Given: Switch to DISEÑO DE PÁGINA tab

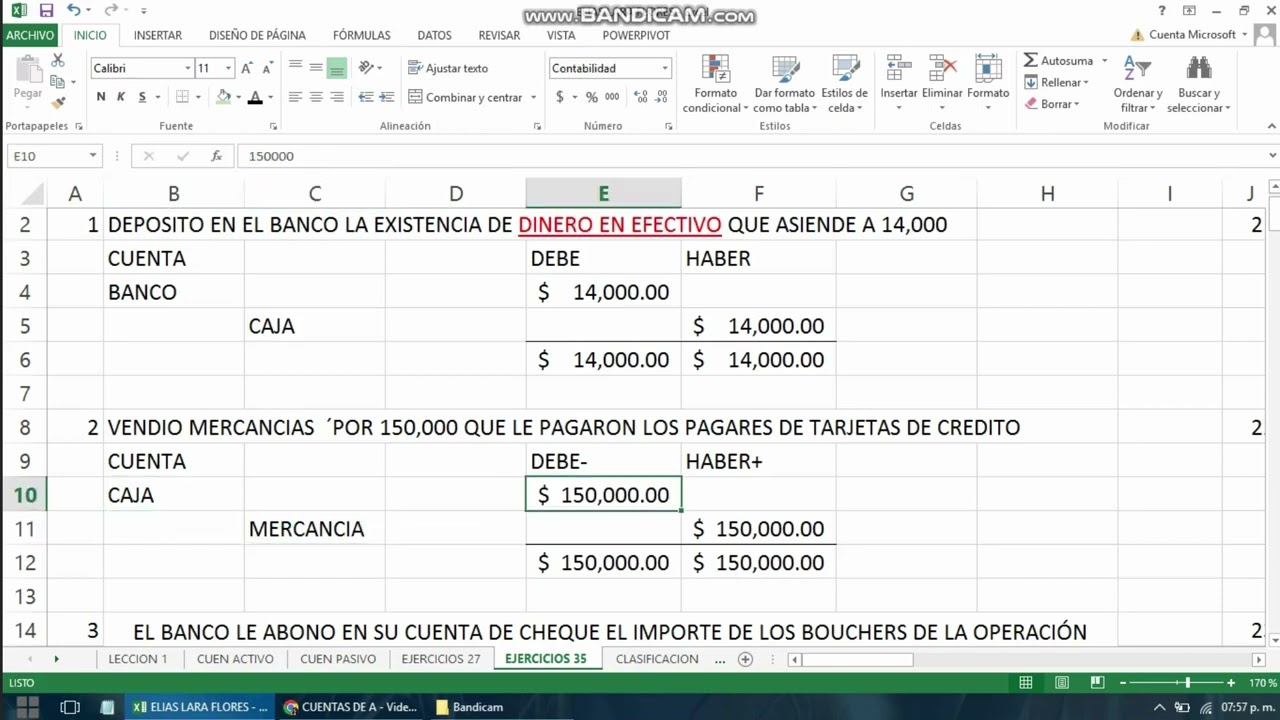Looking at the screenshot, I should coord(257,35).
